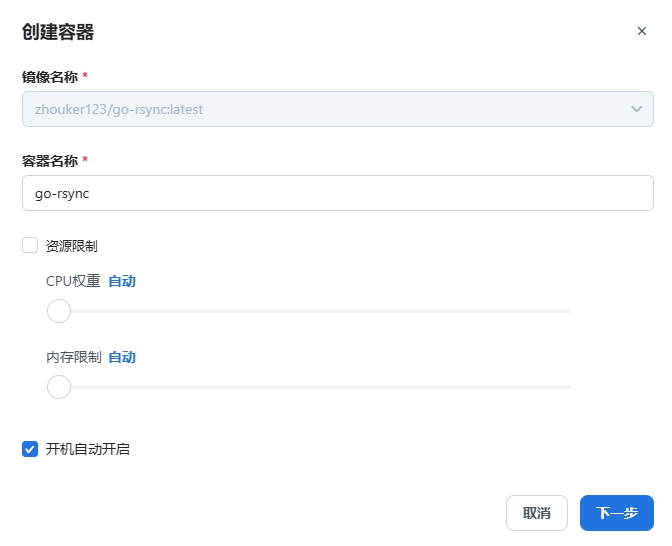Click the 自动 value next to CPU权重
The height and width of the screenshot is (546, 672).
pyautogui.click(x=122, y=282)
